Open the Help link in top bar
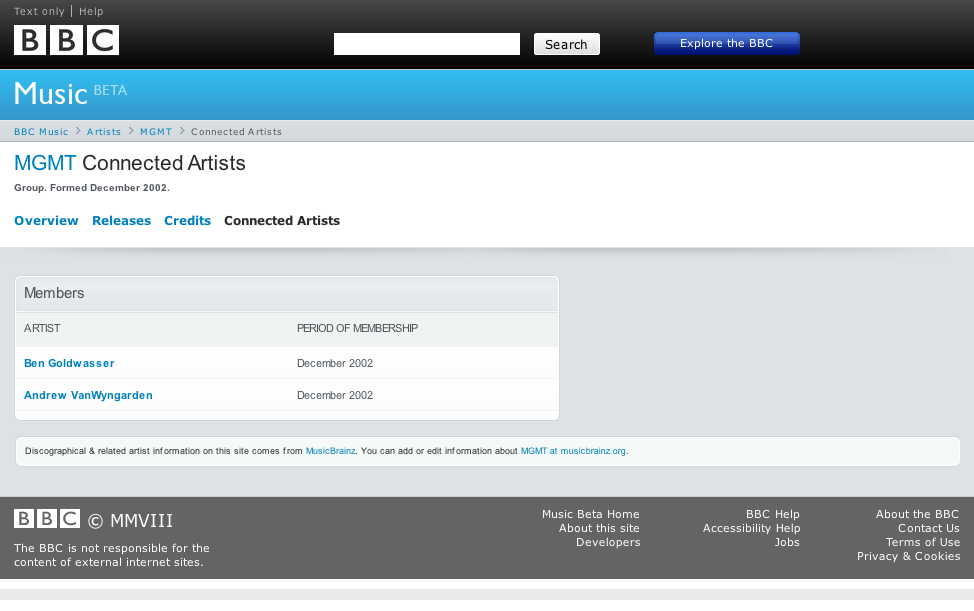This screenshot has width=974, height=611. pos(91,11)
